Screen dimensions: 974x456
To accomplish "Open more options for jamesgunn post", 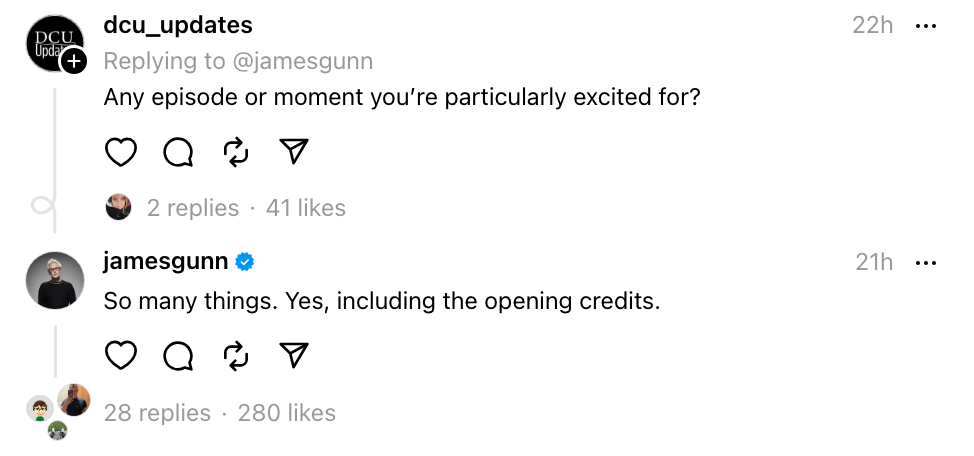I will [925, 263].
